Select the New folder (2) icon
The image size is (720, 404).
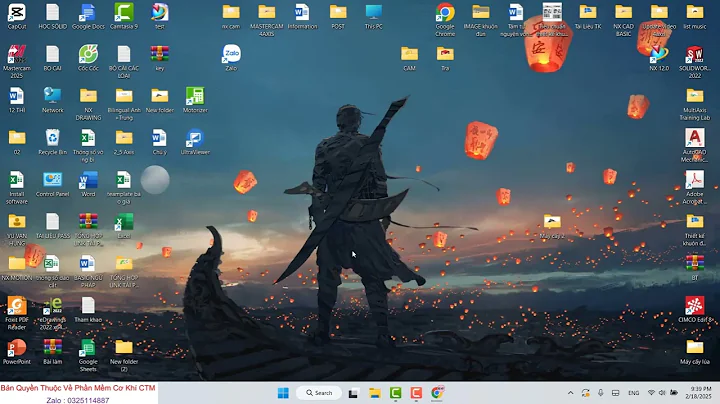pyautogui.click(x=124, y=355)
